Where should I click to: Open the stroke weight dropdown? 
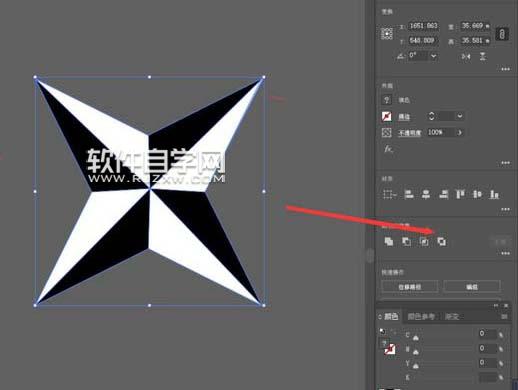click(460, 116)
